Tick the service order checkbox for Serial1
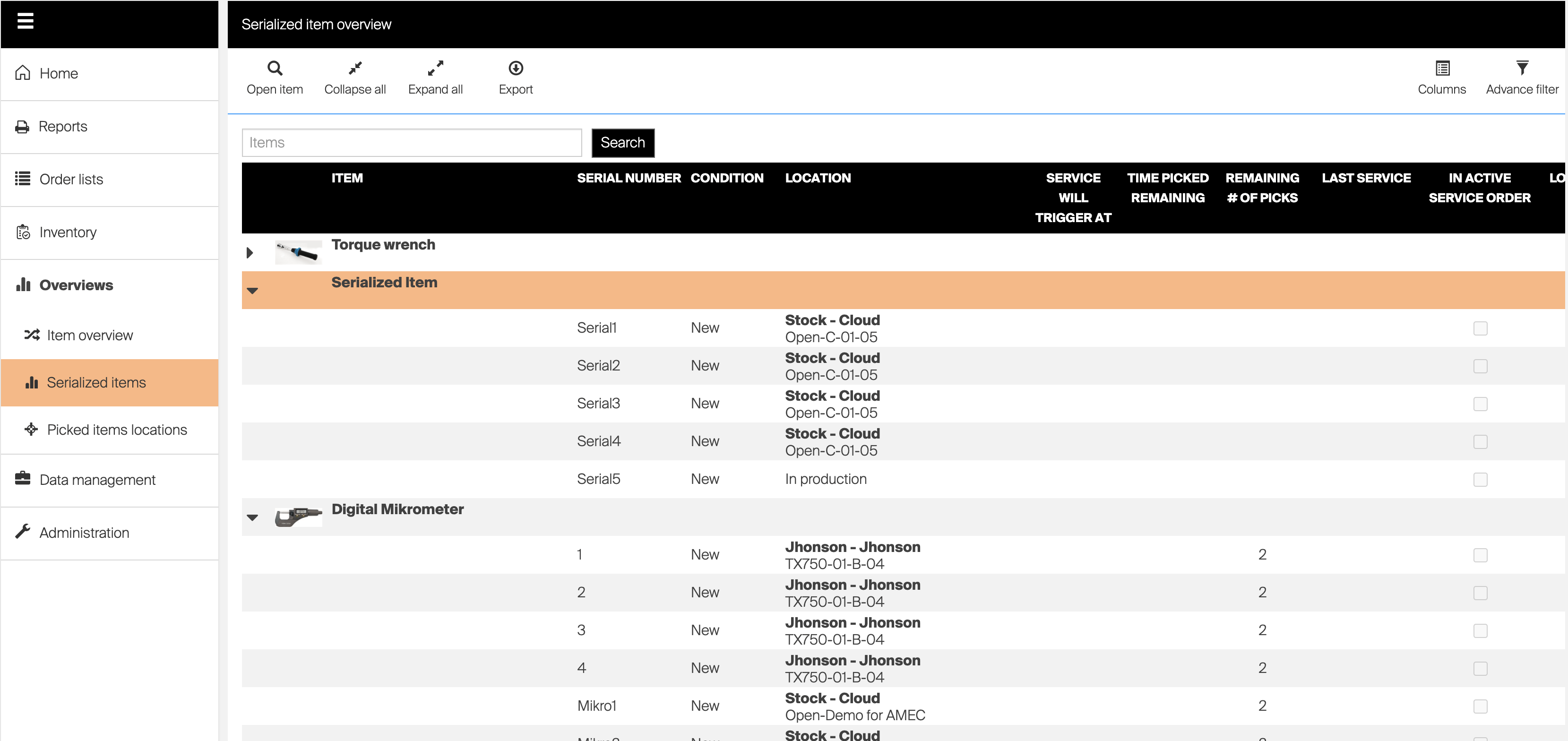This screenshot has height=741, width=1568. (1480, 329)
